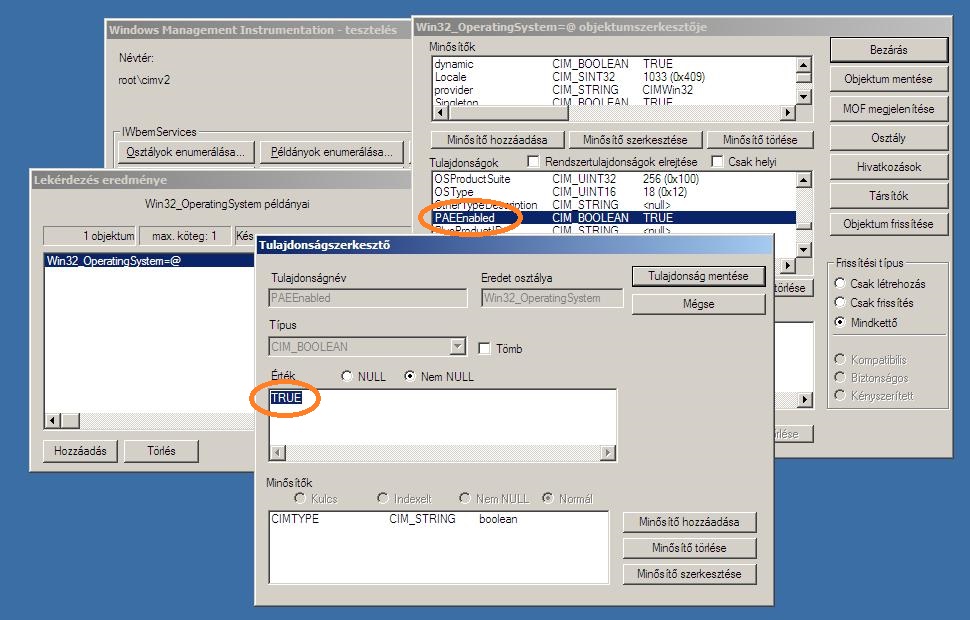Click the TRUE value field
Screen dimensions: 970x620
(x=442, y=416)
